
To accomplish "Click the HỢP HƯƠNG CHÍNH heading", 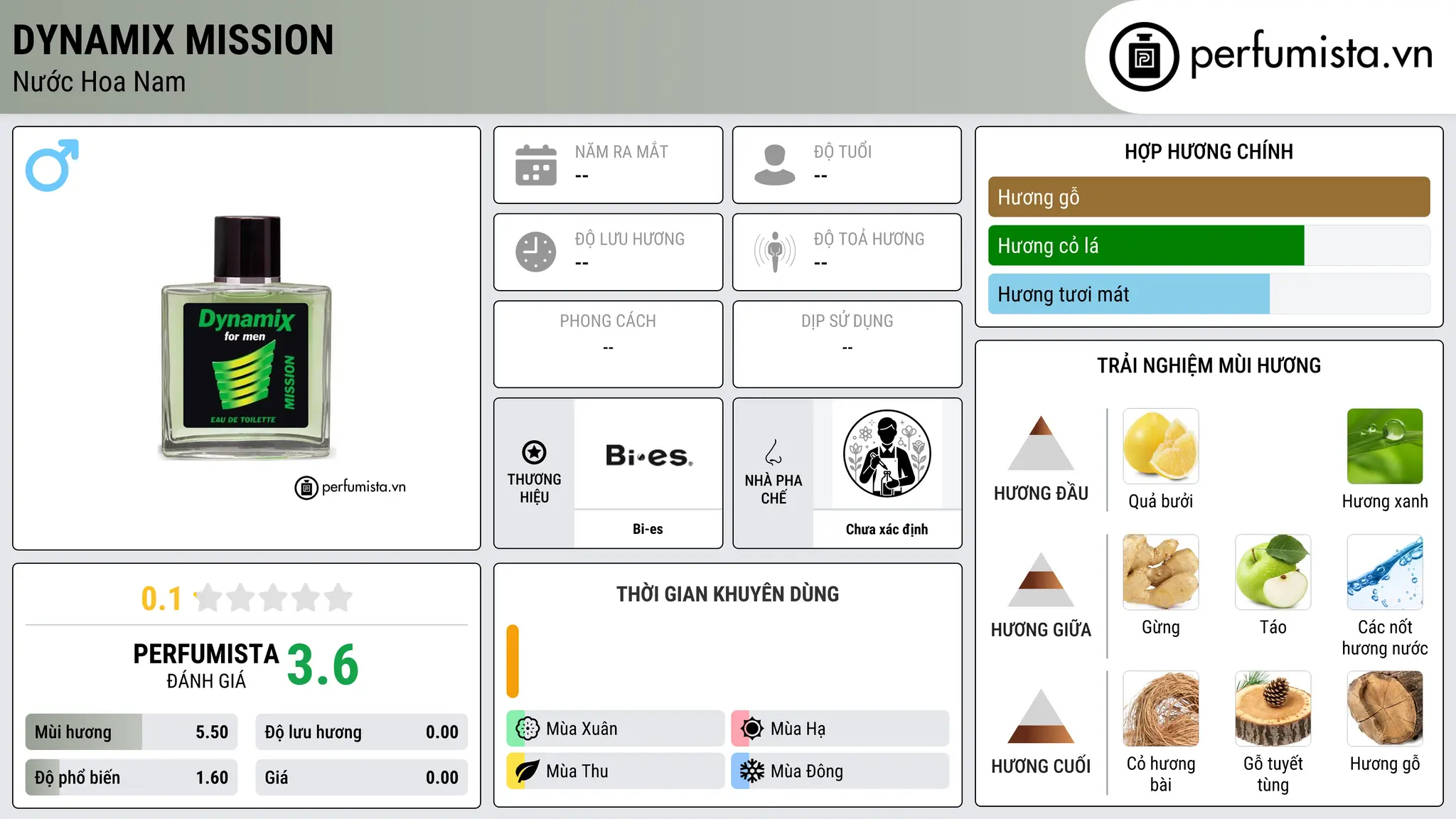I will (x=1209, y=151).
